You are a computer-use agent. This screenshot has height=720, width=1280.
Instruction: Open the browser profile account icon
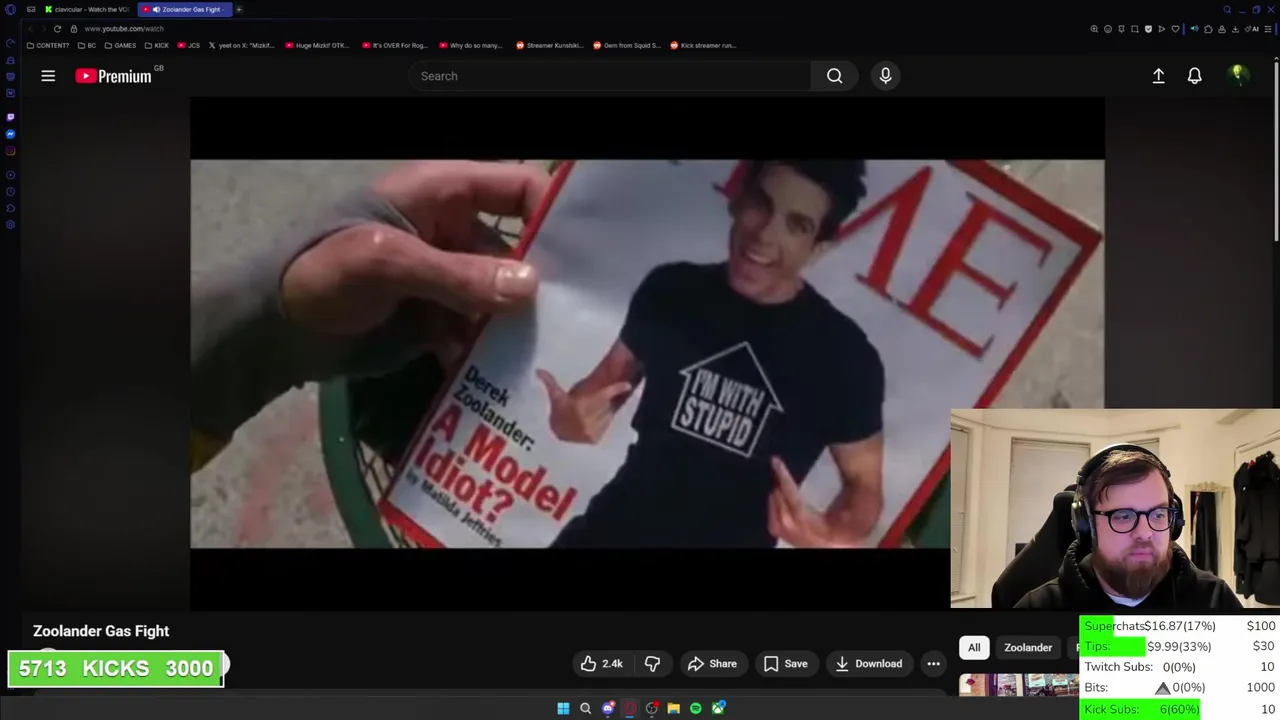[x=1222, y=29]
